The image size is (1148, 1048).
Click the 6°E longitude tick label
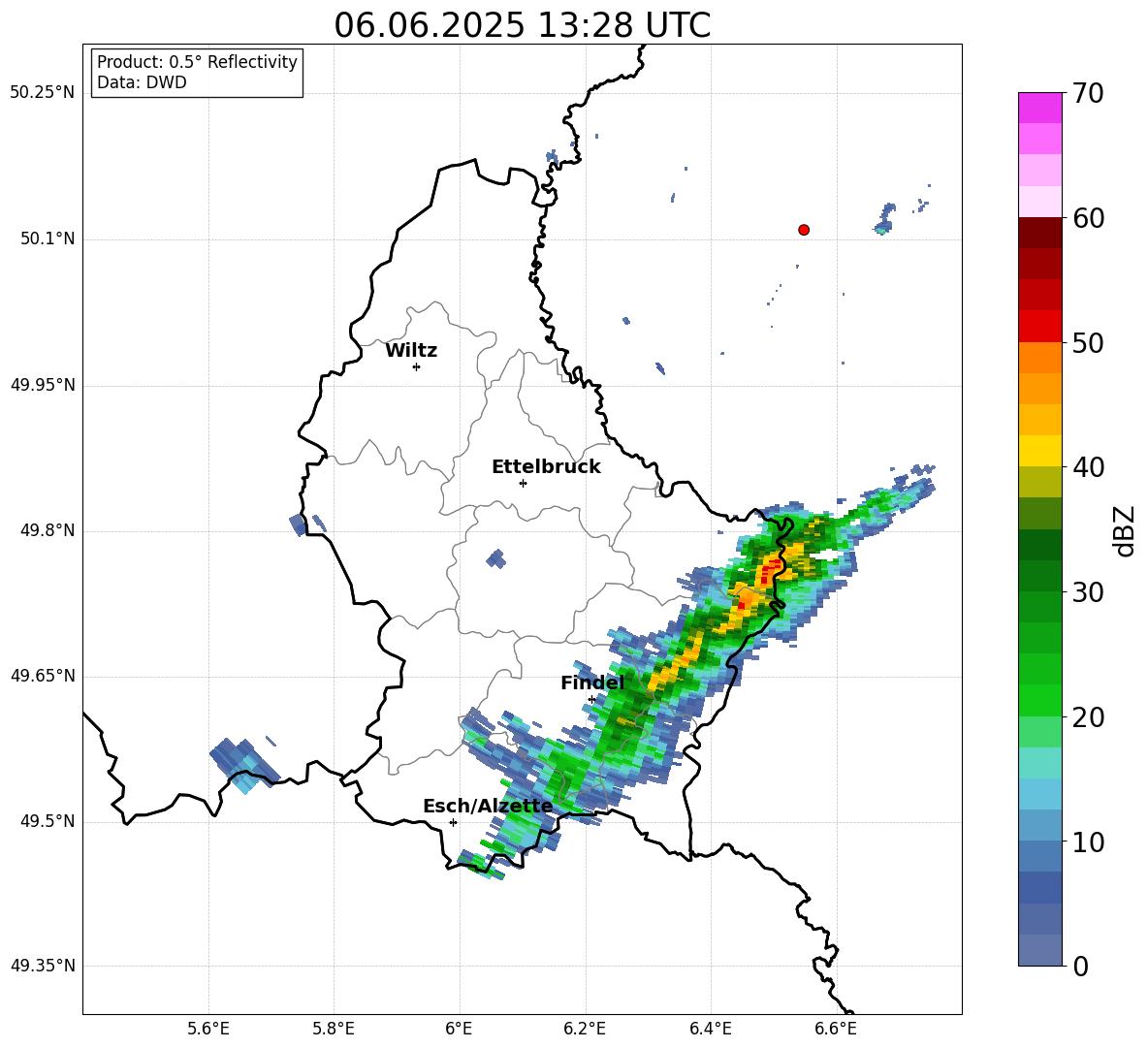(459, 1030)
